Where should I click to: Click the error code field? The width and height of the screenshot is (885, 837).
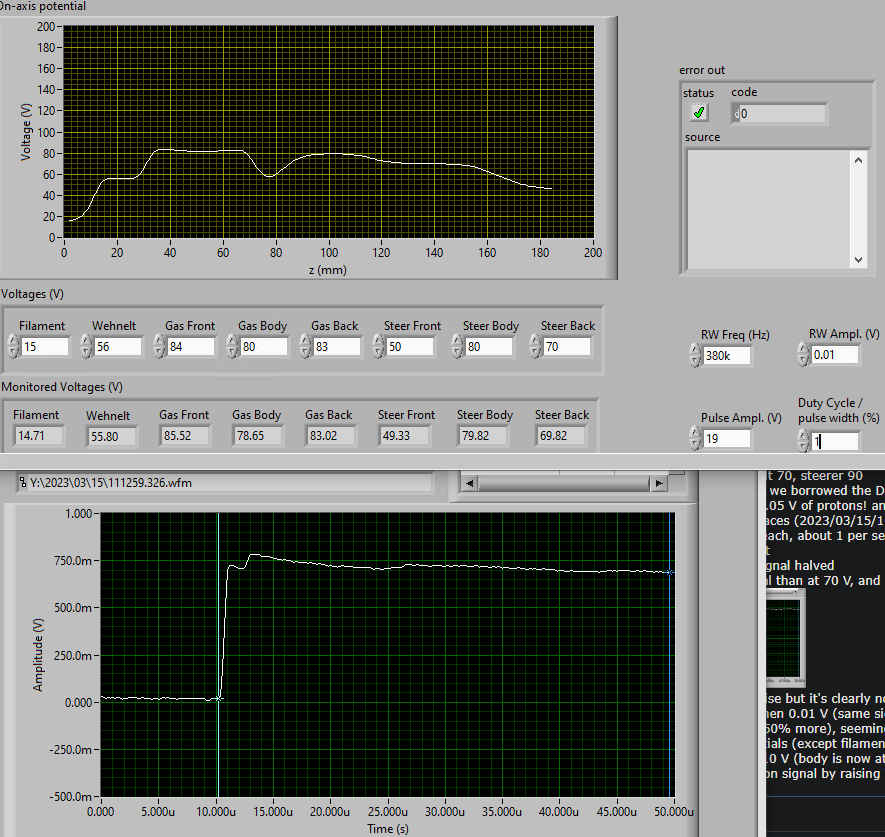coord(782,114)
